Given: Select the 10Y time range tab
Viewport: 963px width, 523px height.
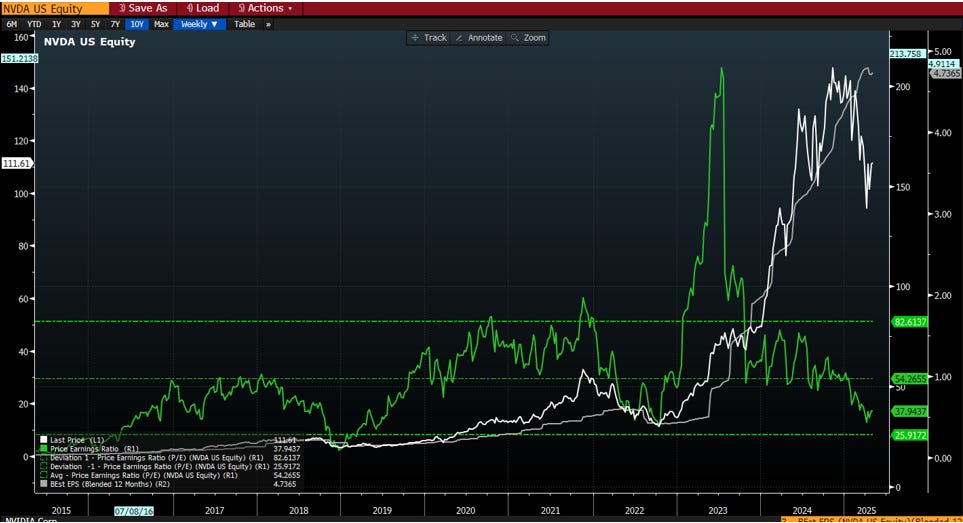Looking at the screenshot, I should (x=136, y=24).
